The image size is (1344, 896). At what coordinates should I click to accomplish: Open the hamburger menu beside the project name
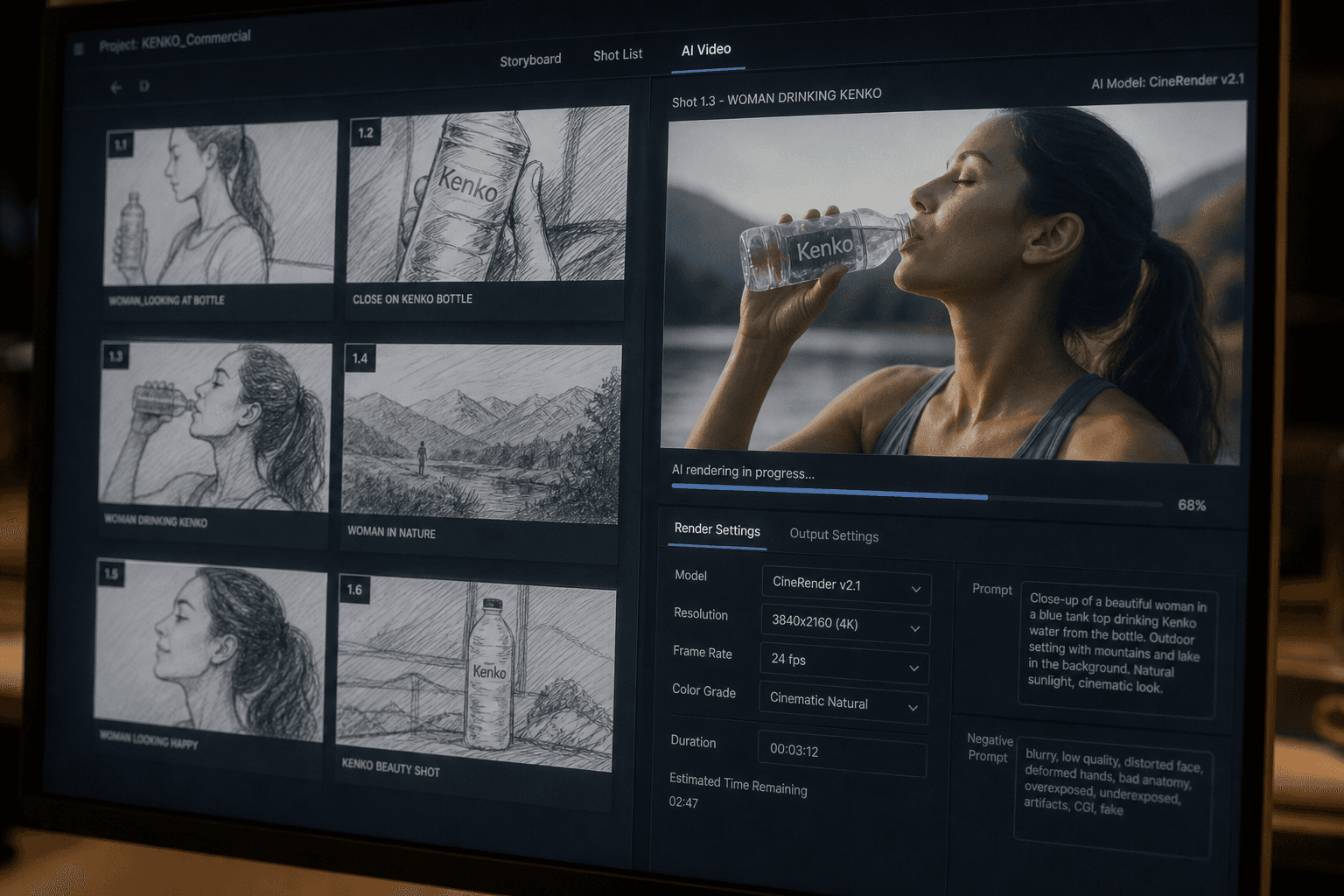coord(79,49)
